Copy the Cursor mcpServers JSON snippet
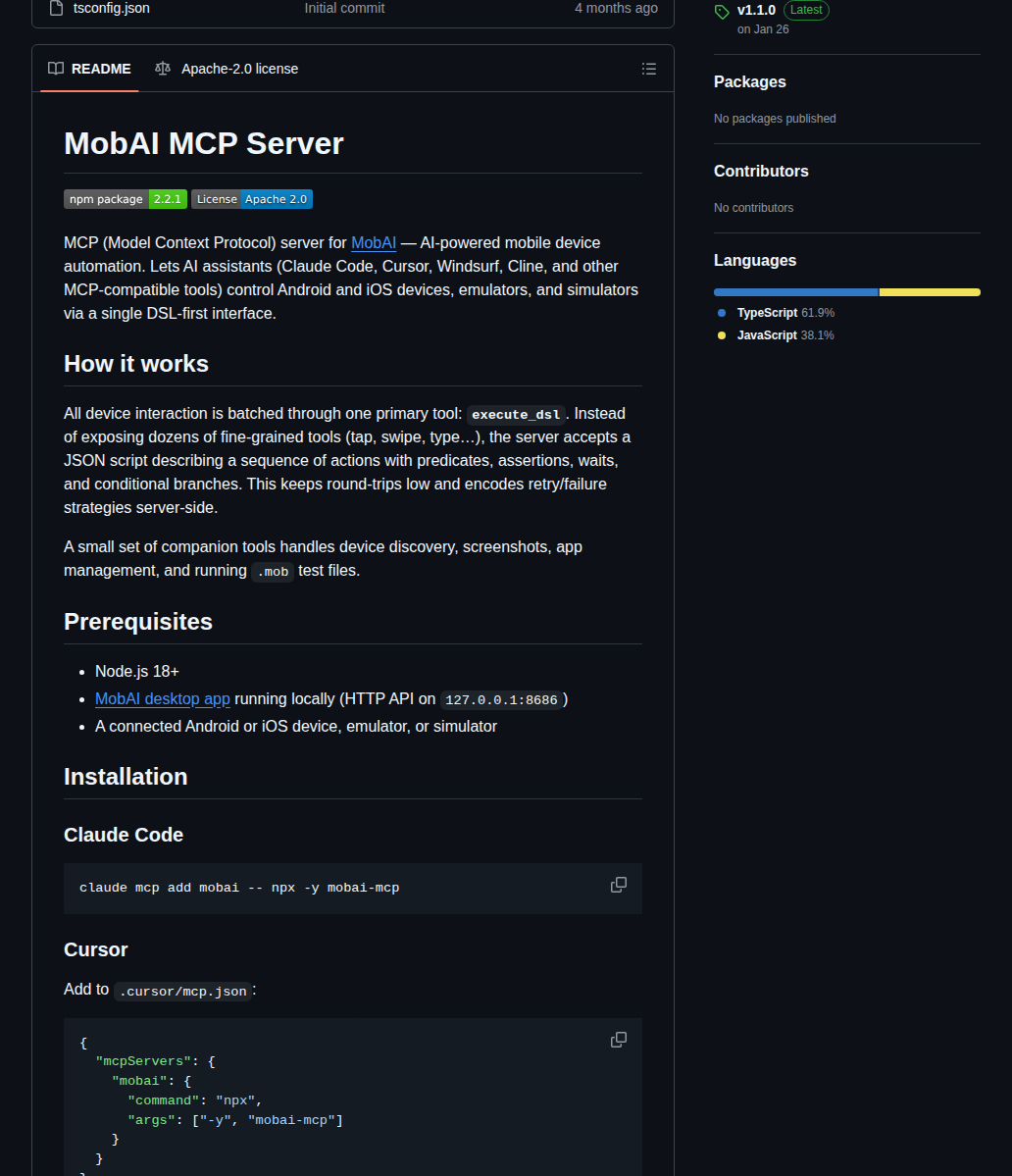The width and height of the screenshot is (1012, 1176). click(x=619, y=1040)
